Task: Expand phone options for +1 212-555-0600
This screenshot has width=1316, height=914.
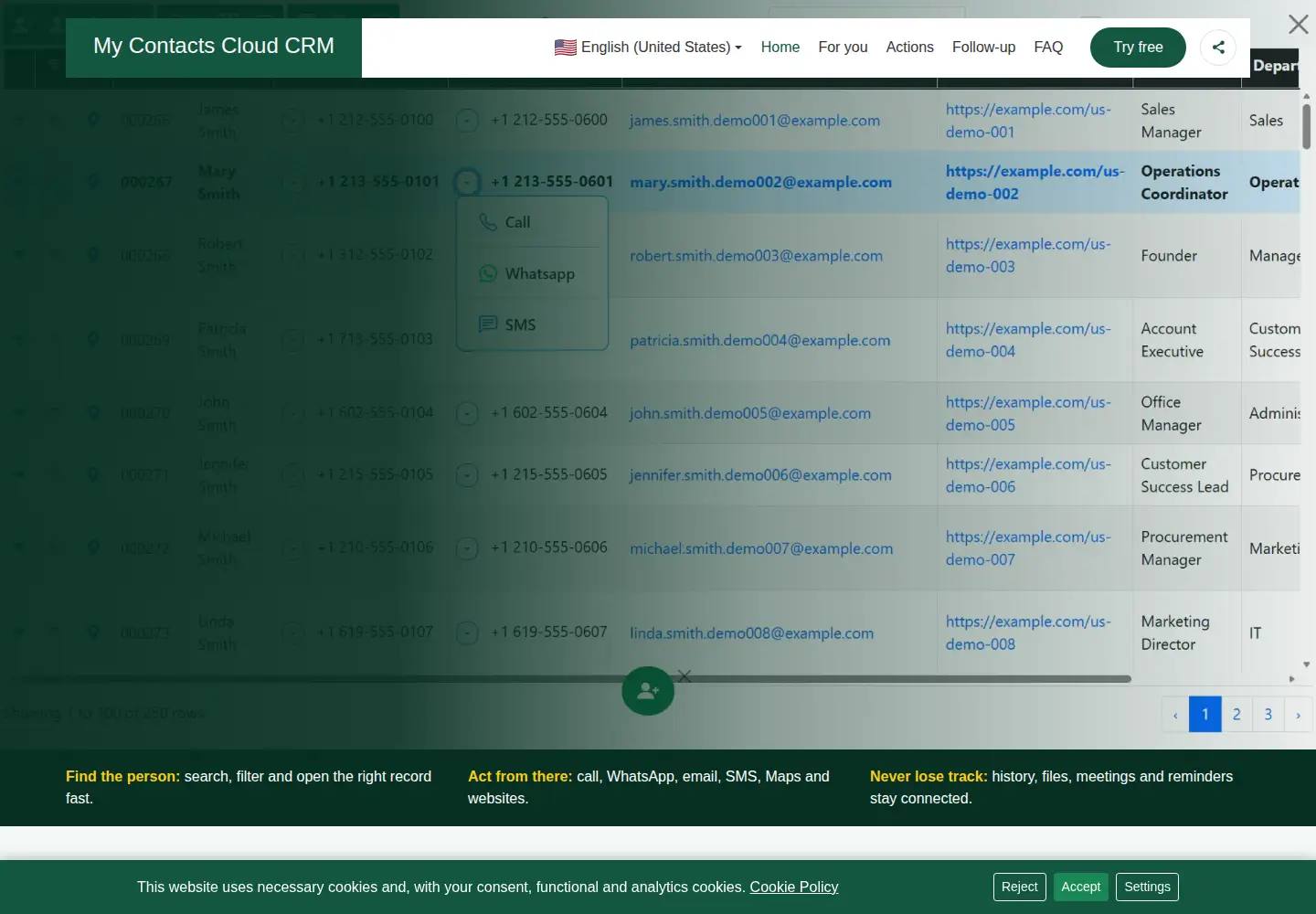Action: pos(467,120)
